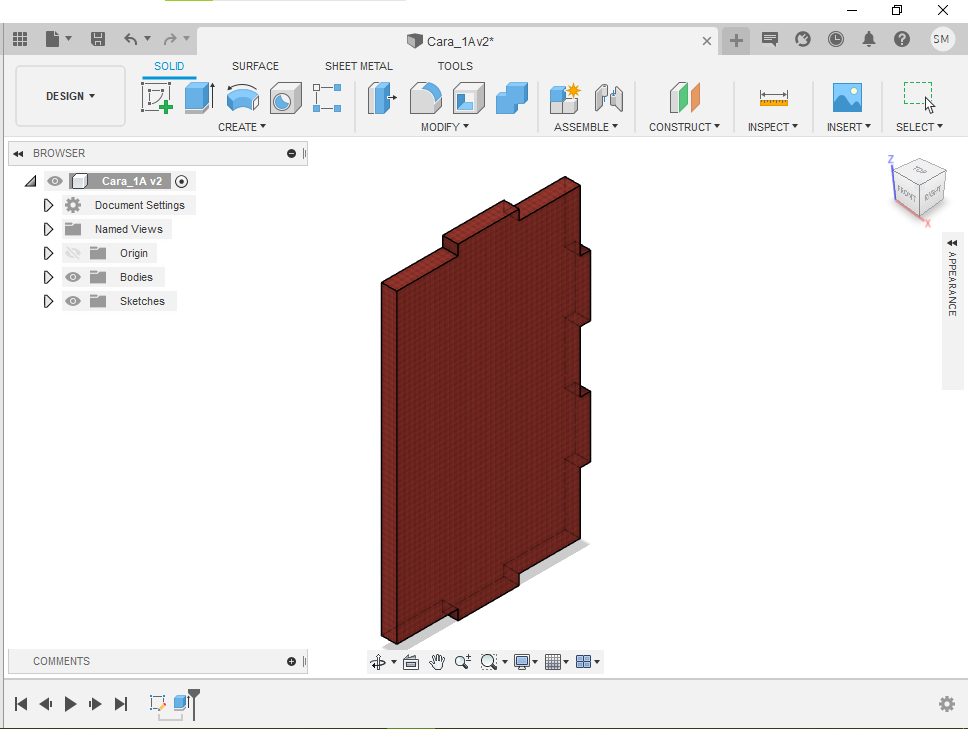Toggle visibility of Cara_1A v2 component
Viewport: 968px width, 729px height.
tap(55, 181)
